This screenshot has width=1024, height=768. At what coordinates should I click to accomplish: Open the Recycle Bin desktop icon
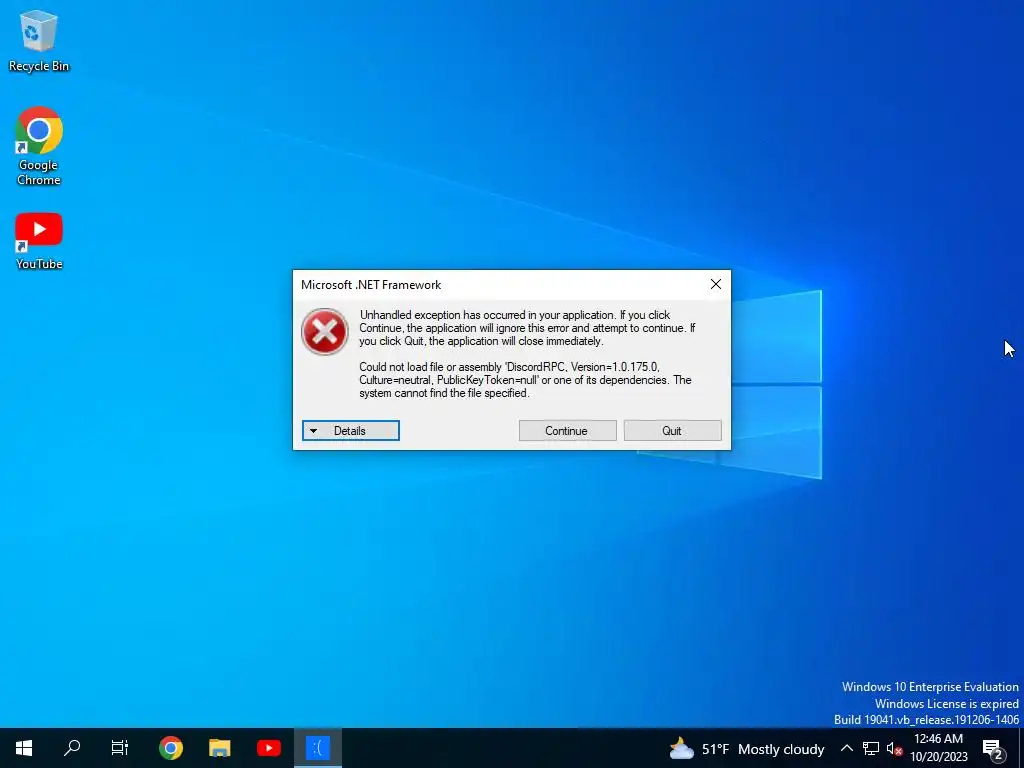pos(39,40)
